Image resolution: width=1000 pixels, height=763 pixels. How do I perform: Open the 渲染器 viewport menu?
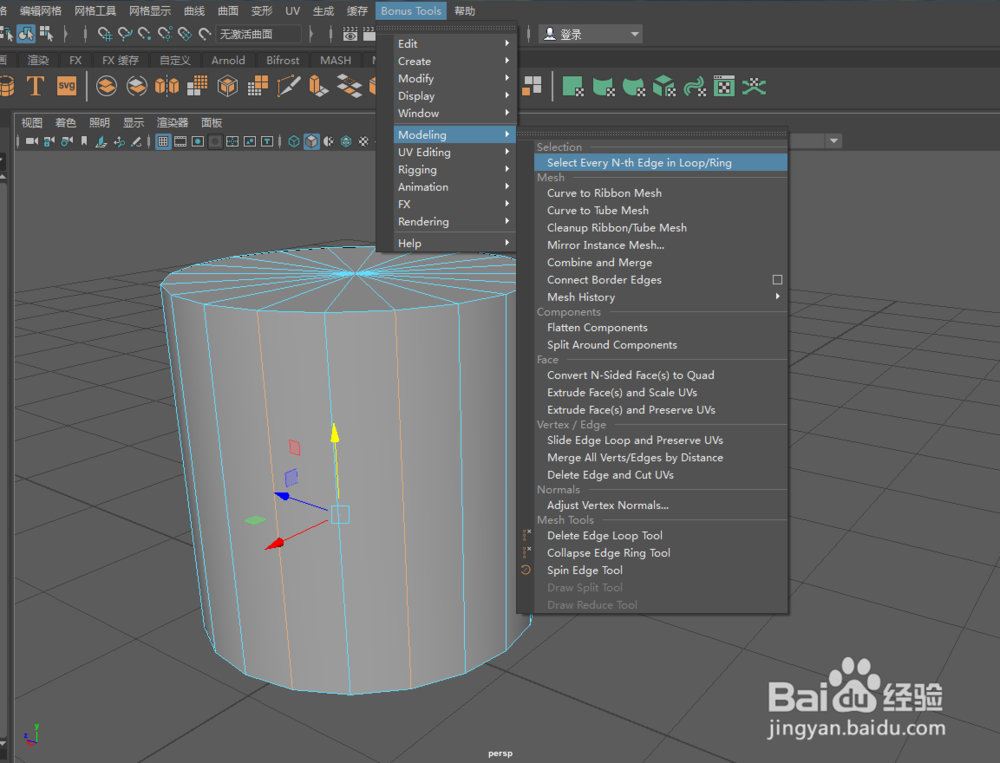[172, 122]
